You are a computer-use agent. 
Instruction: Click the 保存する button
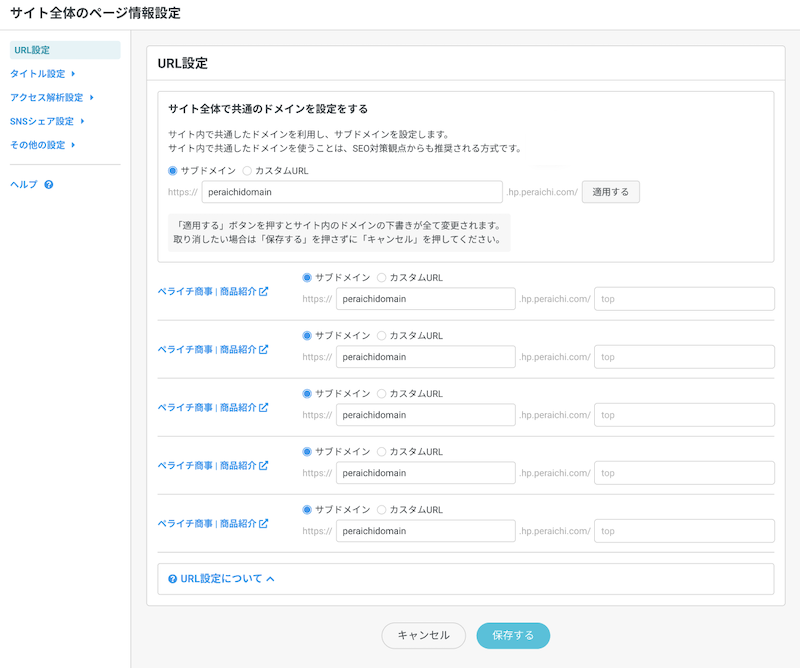(513, 635)
